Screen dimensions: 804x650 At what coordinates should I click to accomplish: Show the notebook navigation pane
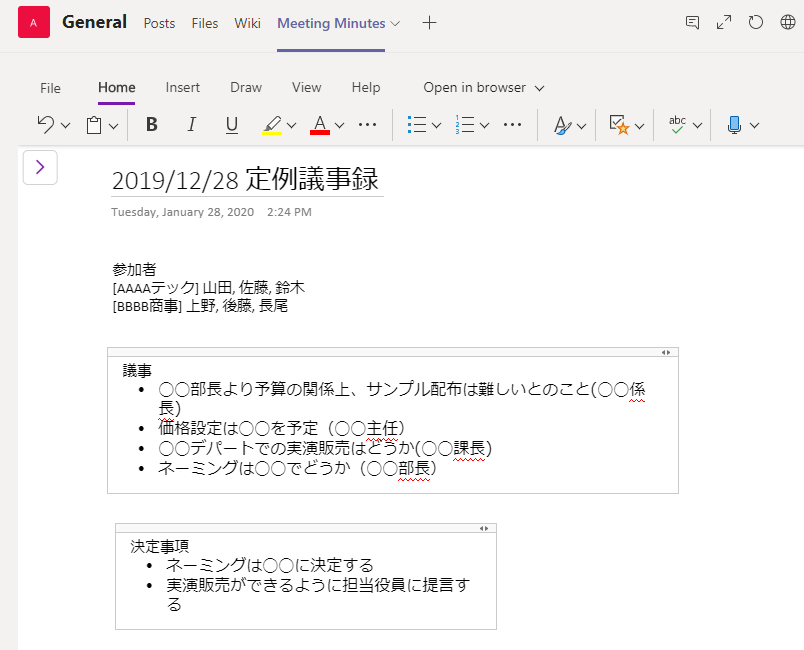tap(40, 167)
